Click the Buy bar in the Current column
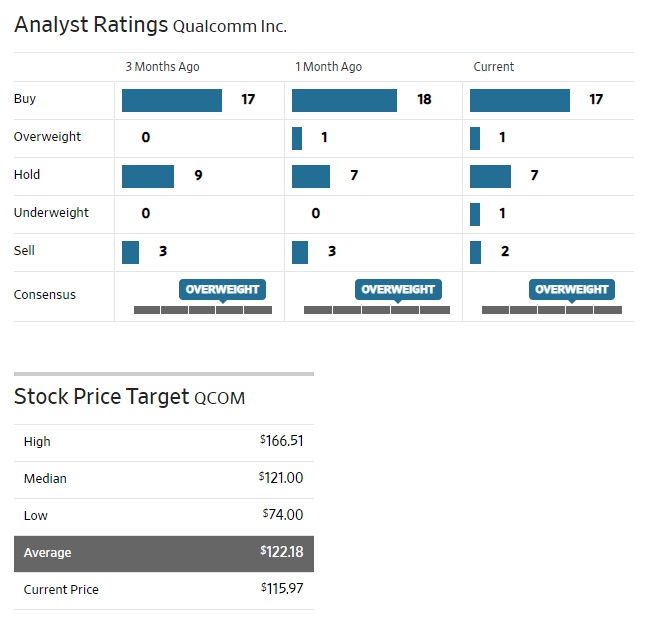This screenshot has width=656, height=627. point(519,100)
